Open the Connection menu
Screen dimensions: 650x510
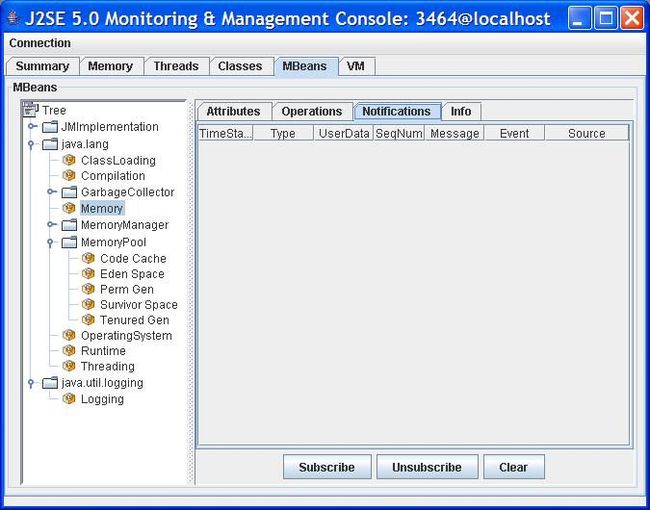[x=40, y=43]
